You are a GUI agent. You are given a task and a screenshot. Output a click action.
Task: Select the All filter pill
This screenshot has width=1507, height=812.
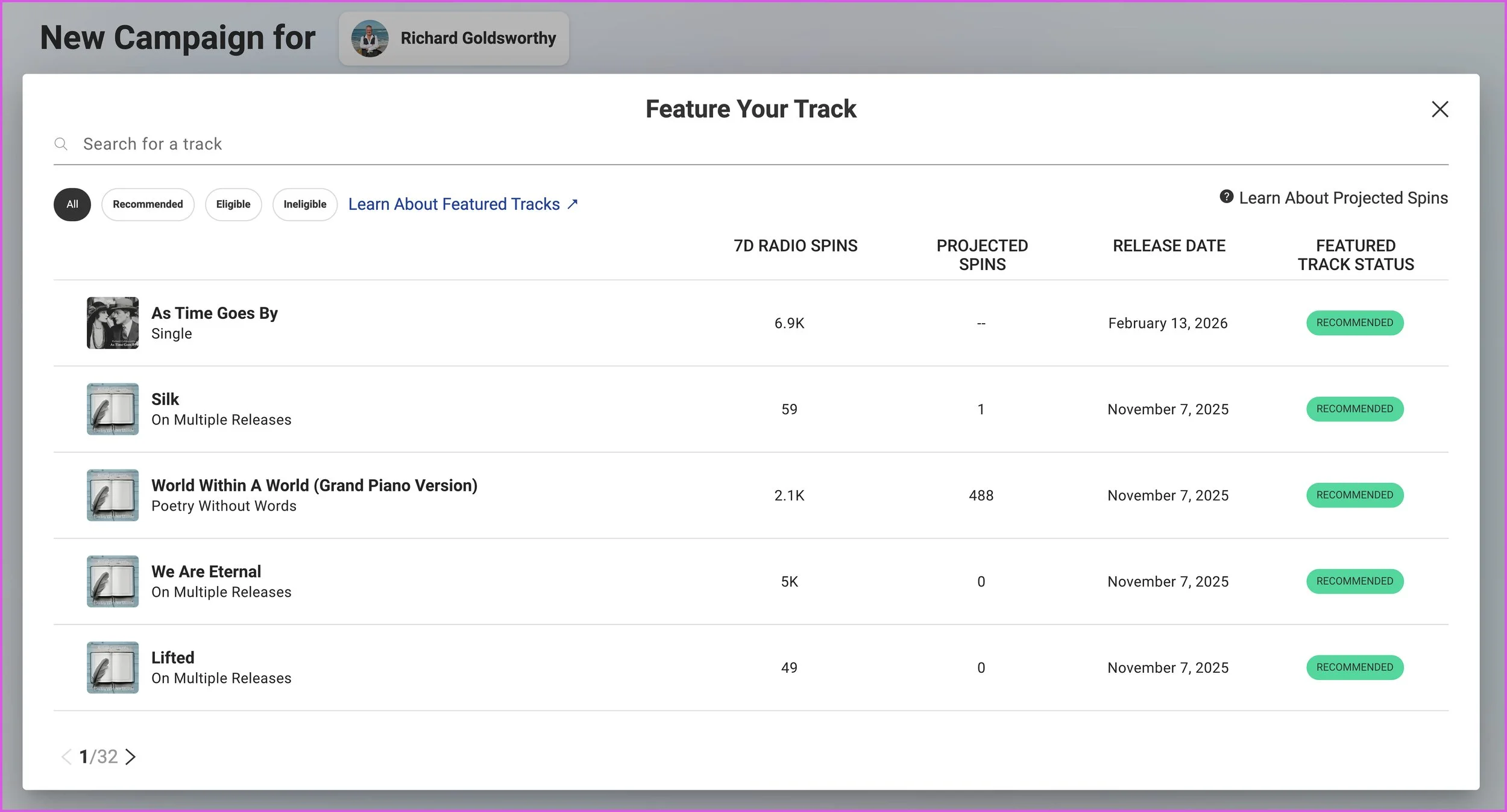(72, 204)
